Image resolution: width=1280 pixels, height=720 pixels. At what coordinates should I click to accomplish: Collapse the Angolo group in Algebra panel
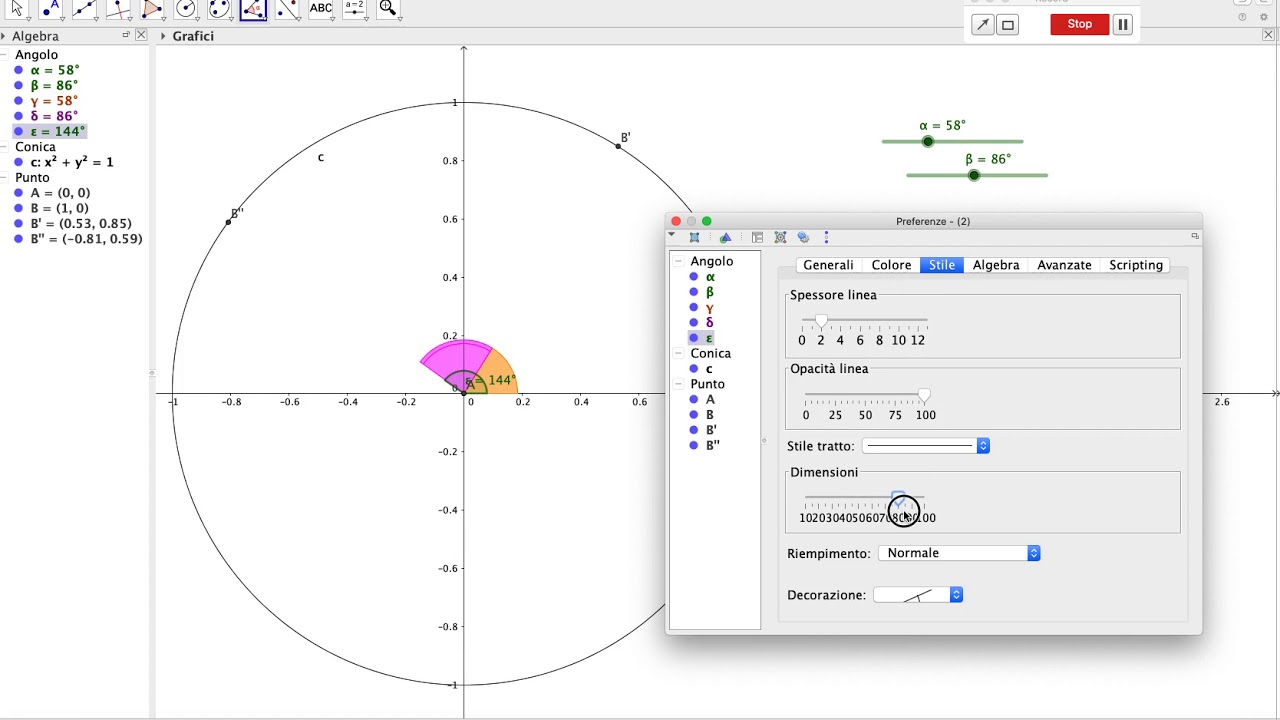5,55
